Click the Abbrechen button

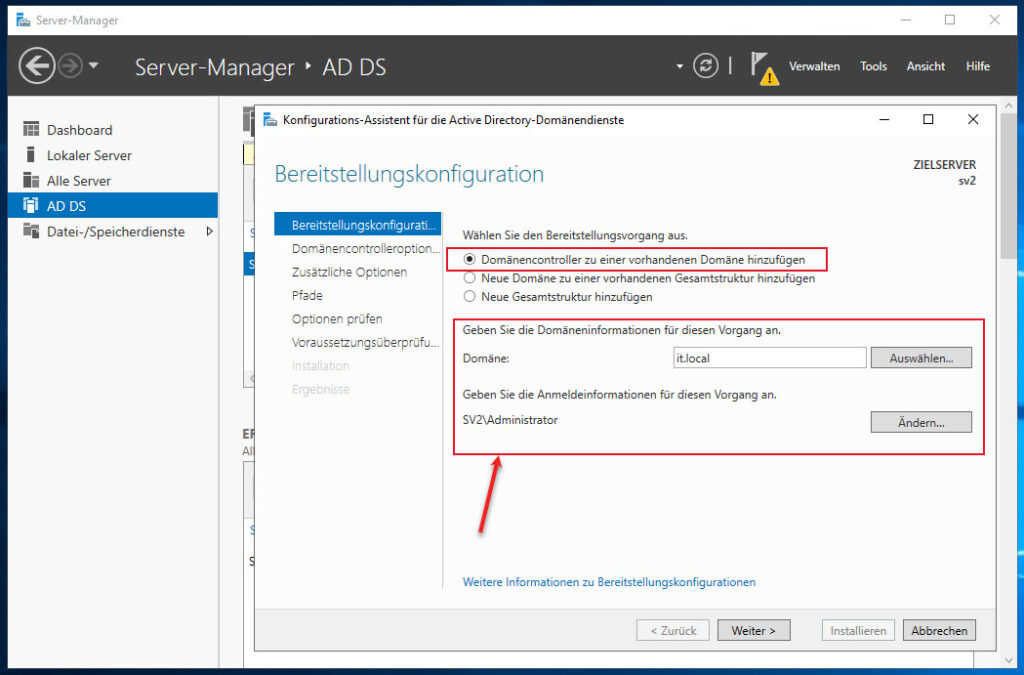click(939, 631)
